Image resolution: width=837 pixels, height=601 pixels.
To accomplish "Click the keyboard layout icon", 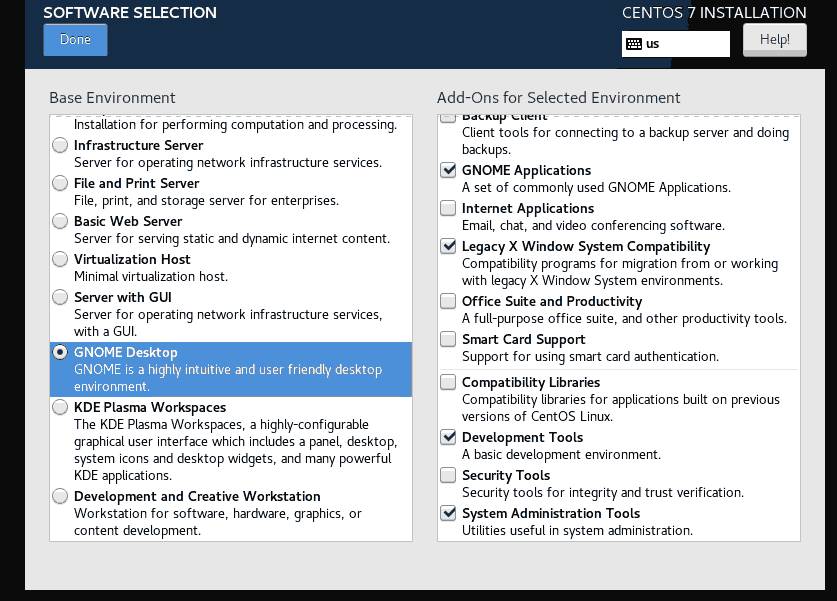I will click(x=634, y=44).
